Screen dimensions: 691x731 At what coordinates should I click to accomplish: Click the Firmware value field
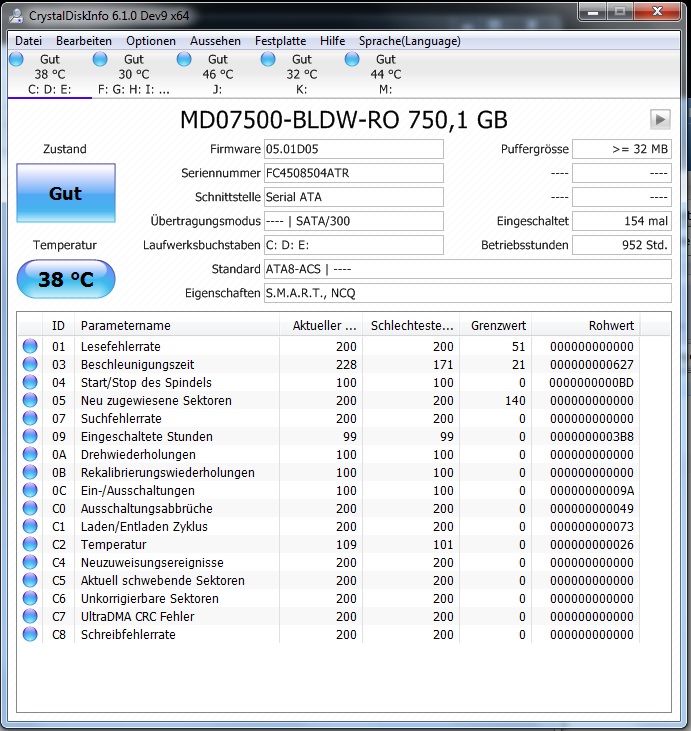(x=353, y=149)
